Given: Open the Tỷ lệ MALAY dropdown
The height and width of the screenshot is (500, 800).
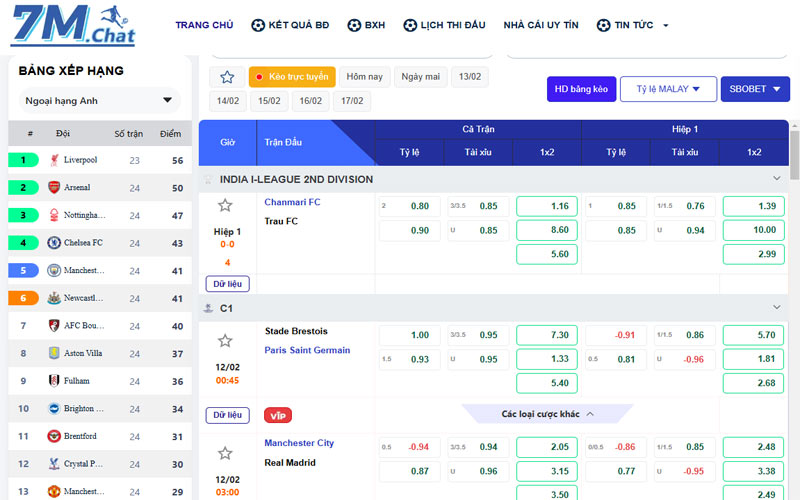Looking at the screenshot, I should pyautogui.click(x=668, y=89).
